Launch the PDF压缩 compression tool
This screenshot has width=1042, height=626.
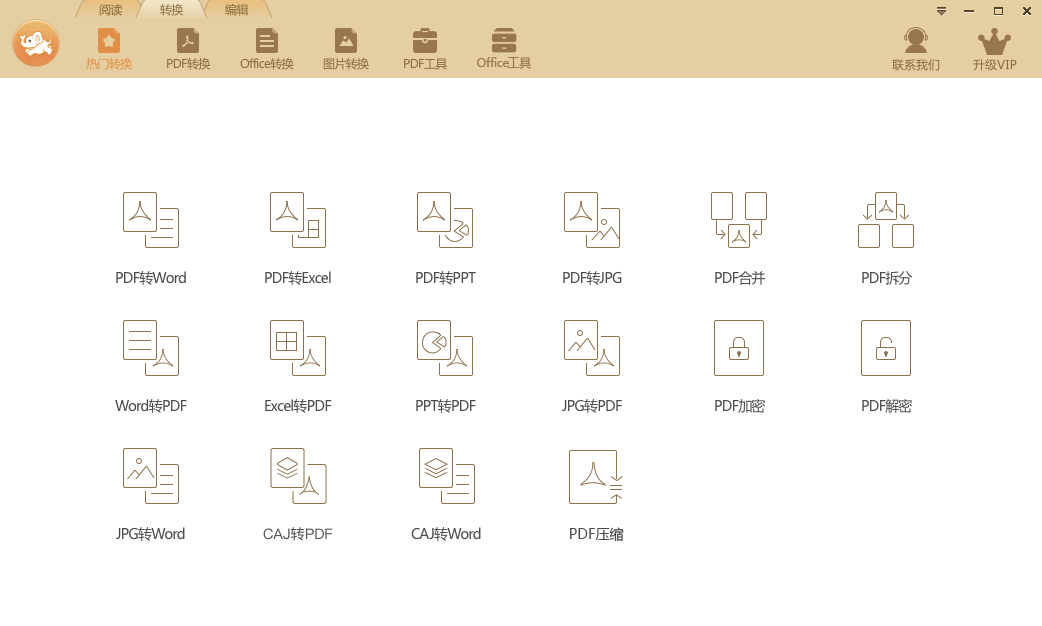[x=596, y=477]
